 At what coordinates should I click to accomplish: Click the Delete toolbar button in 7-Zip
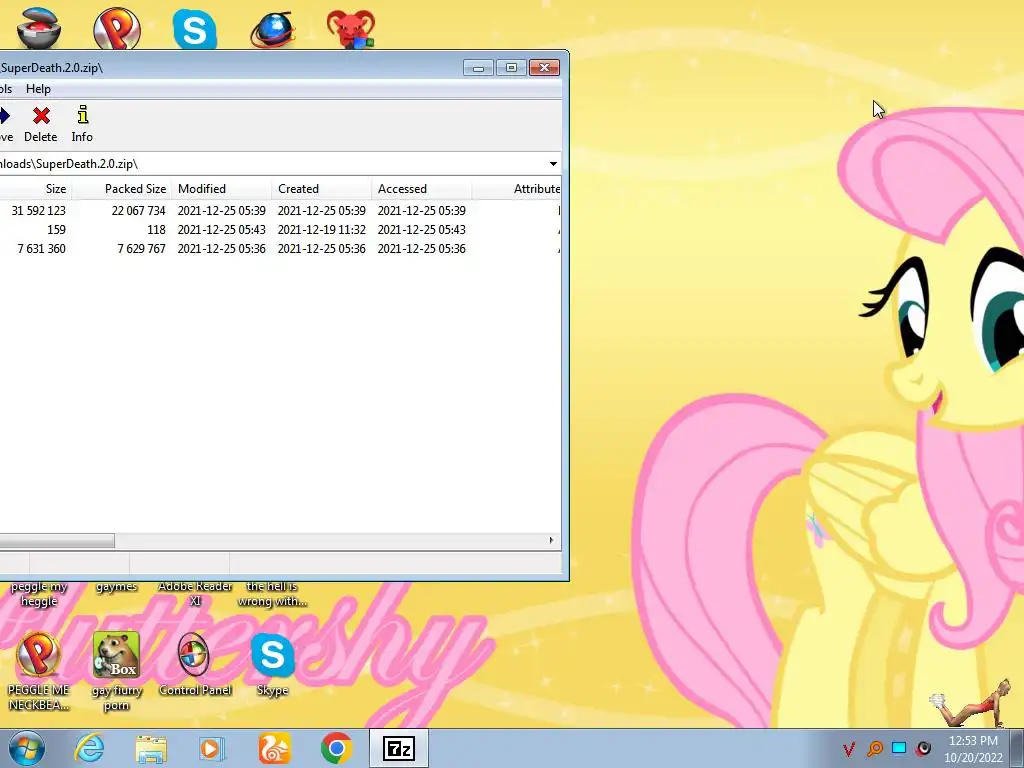pos(40,123)
